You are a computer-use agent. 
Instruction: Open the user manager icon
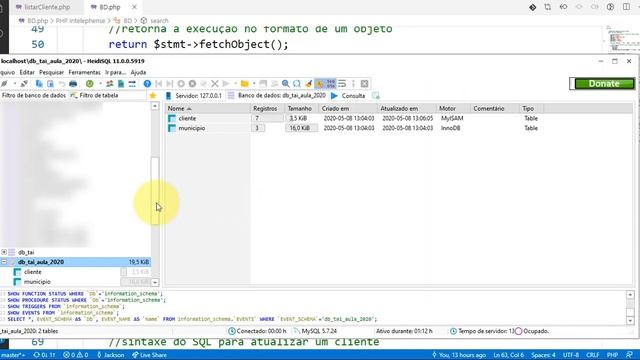click(109, 84)
